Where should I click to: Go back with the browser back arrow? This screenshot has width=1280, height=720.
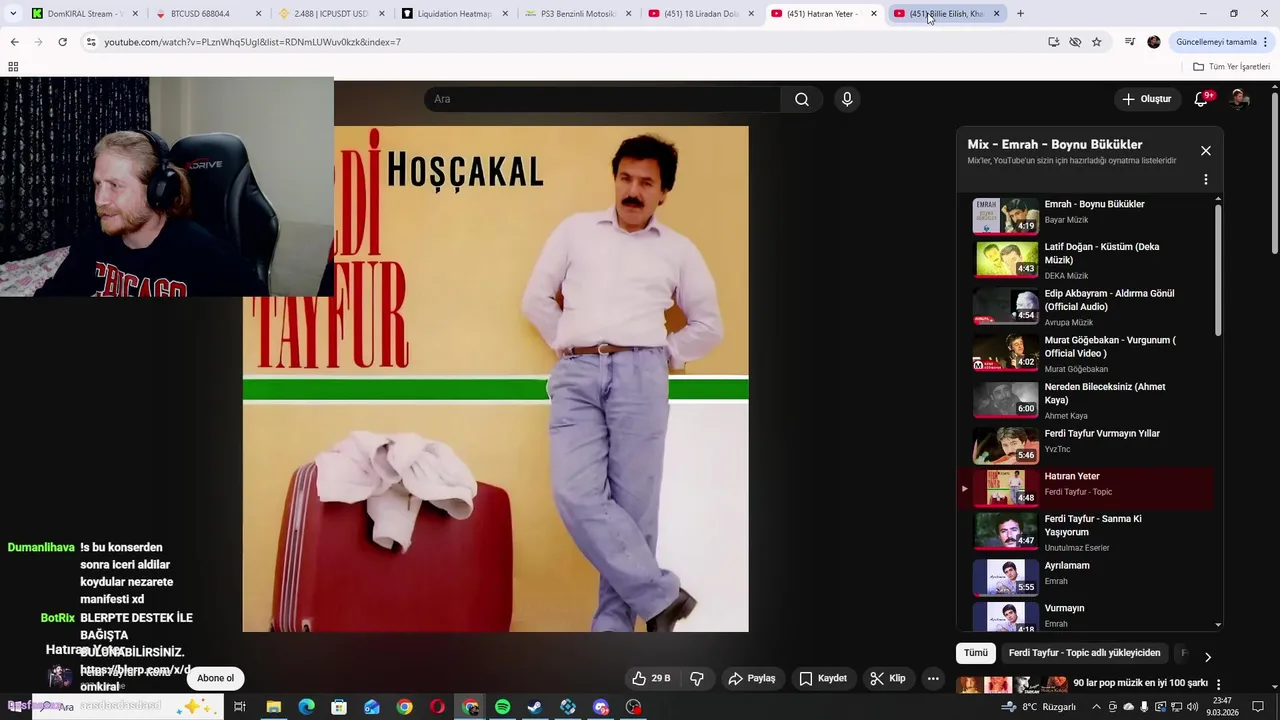[x=14, y=42]
